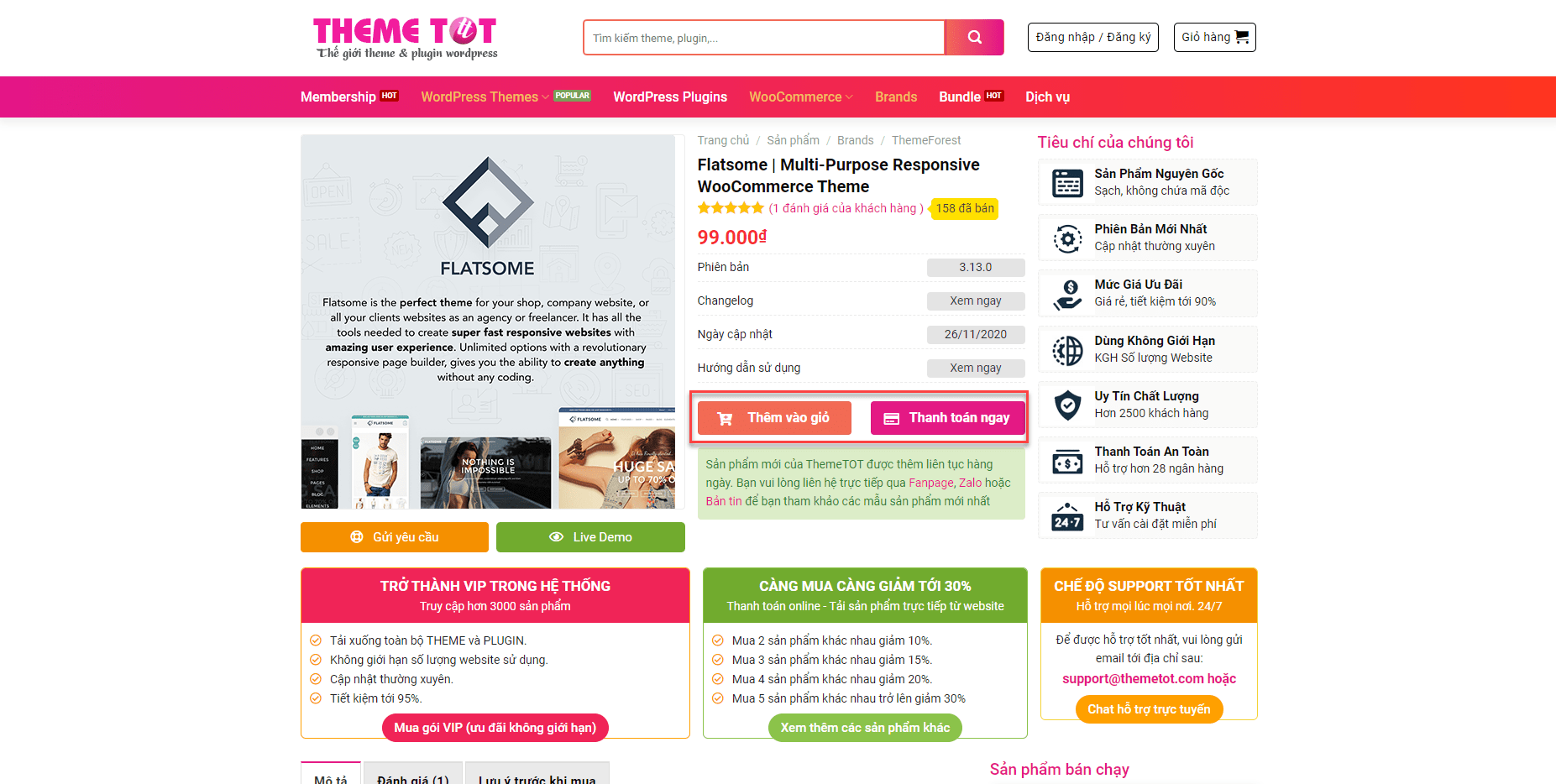Image resolution: width=1556 pixels, height=784 pixels.
Task: Click the Thanh toán ngay button
Action: 947,418
